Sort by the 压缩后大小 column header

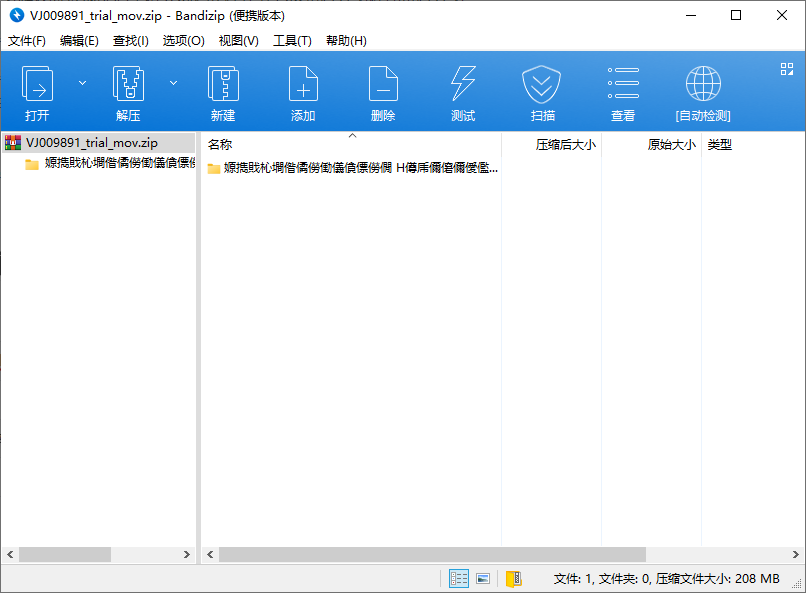(565, 145)
